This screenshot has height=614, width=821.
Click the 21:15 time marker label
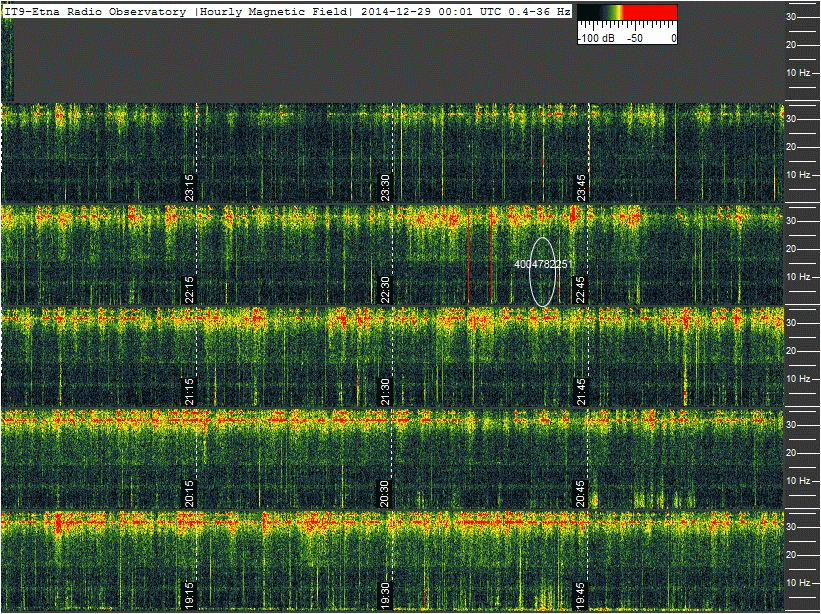point(189,390)
